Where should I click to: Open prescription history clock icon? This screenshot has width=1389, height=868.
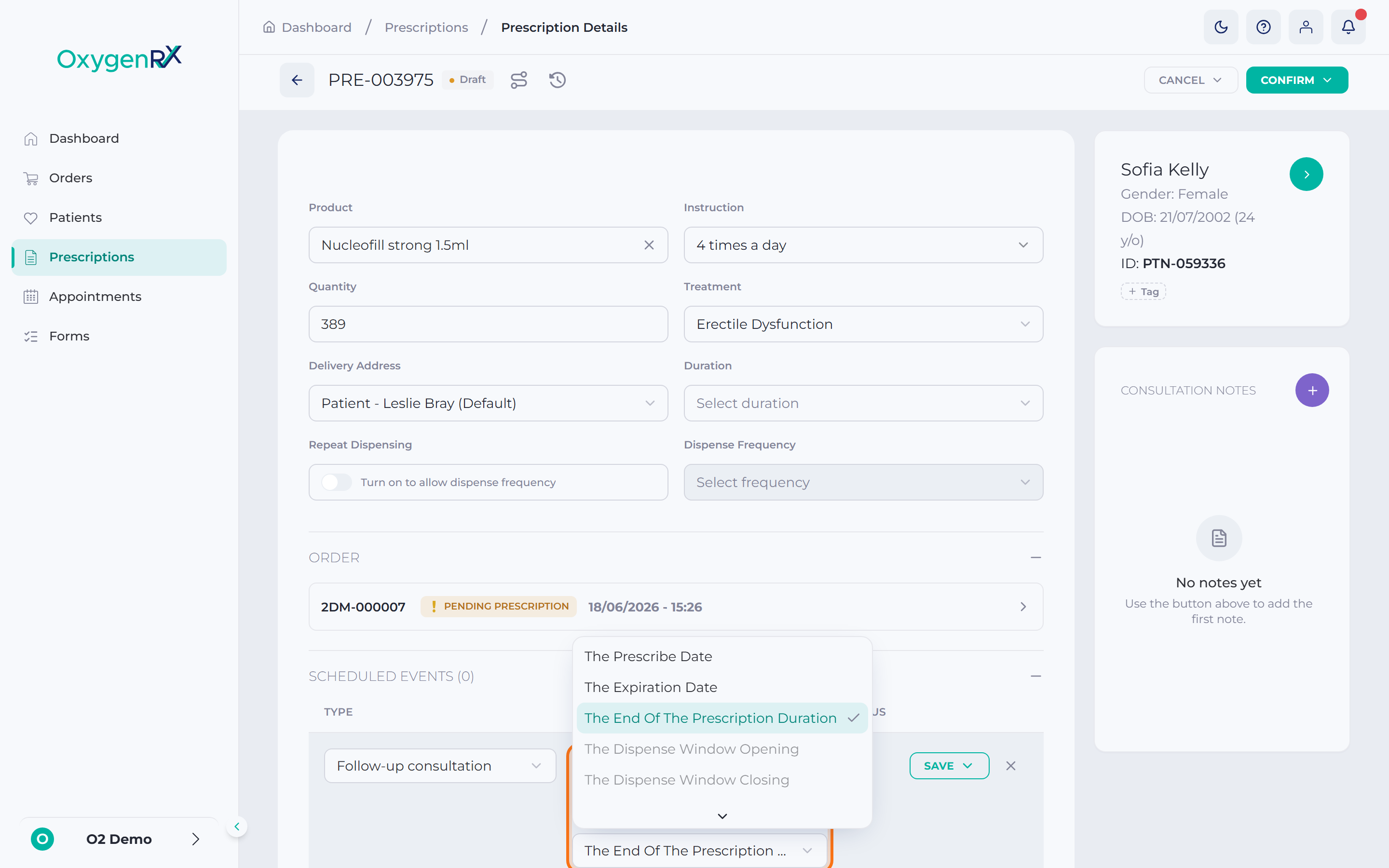click(558, 80)
